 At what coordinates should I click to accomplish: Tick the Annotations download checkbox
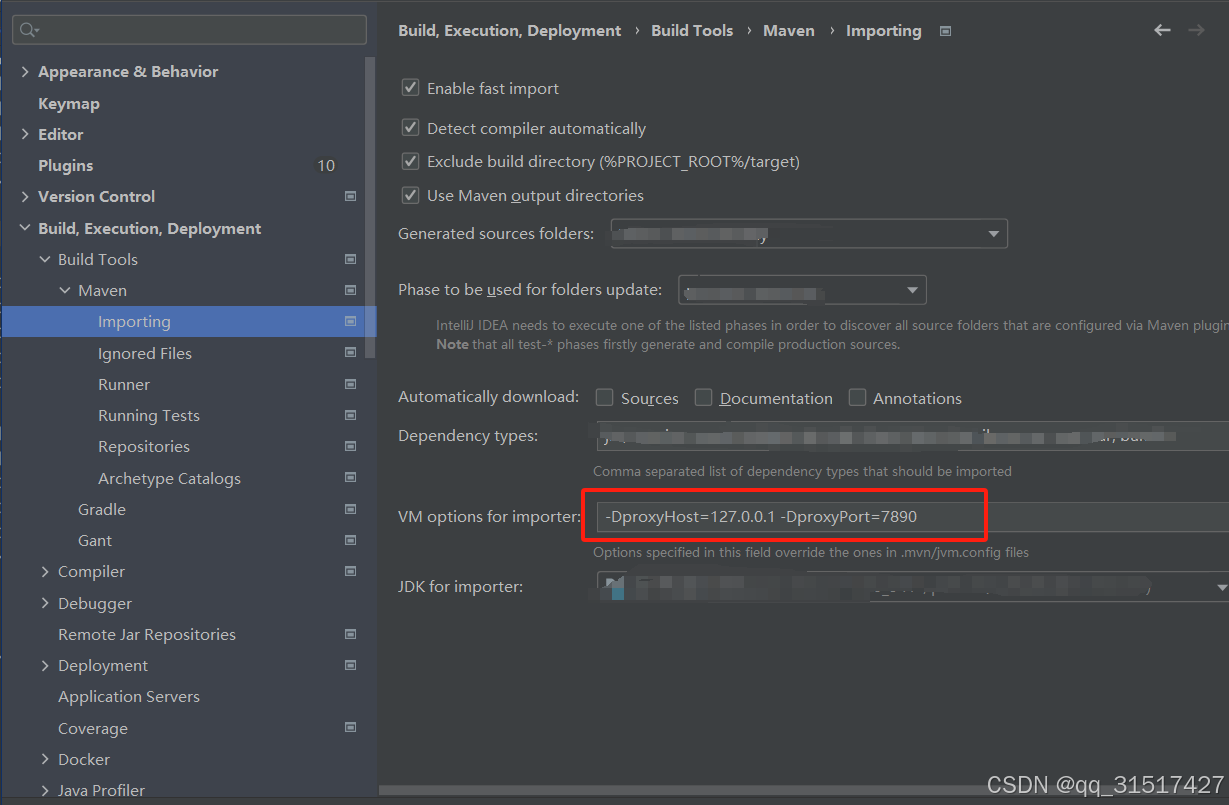point(857,398)
